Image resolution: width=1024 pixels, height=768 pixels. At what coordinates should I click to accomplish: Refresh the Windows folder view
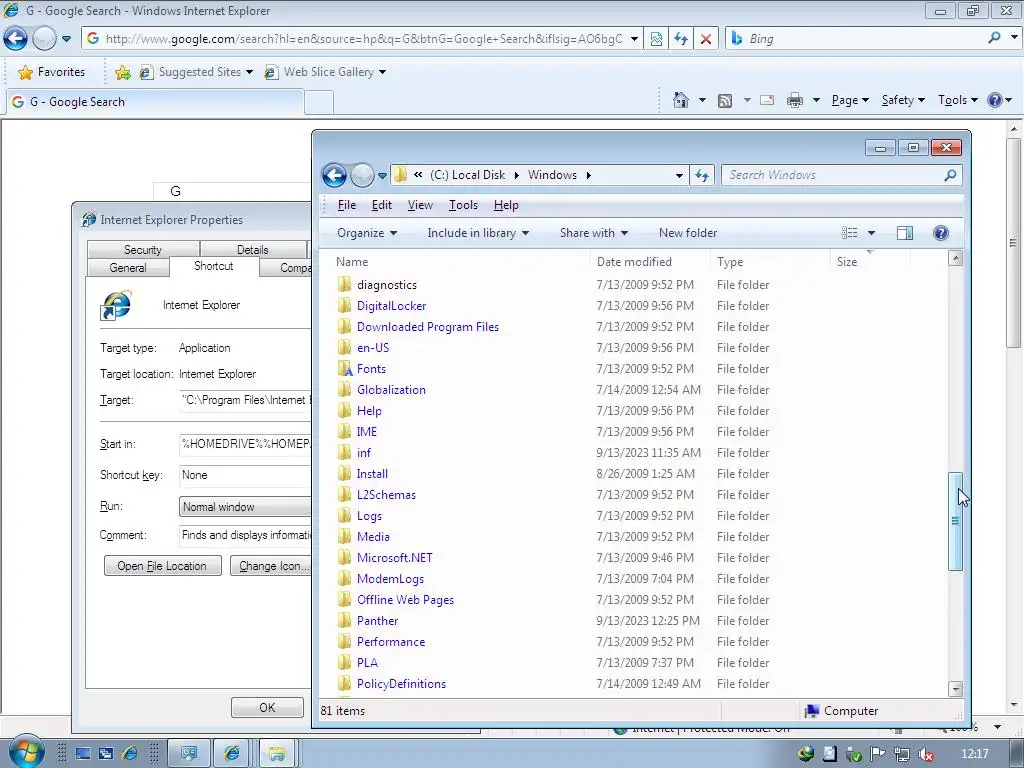pyautogui.click(x=702, y=175)
